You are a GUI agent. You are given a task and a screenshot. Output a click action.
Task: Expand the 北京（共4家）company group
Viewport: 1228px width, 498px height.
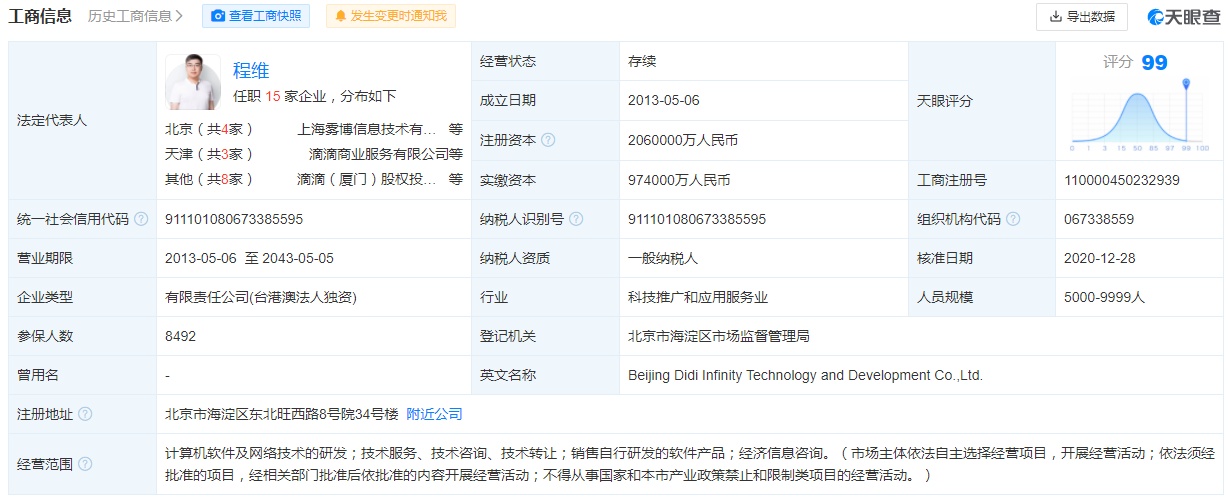click(210, 129)
